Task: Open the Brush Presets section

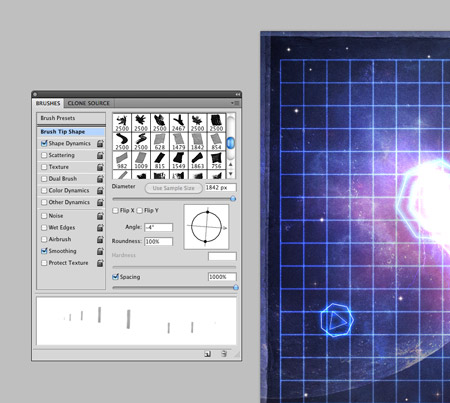Action: click(71, 118)
